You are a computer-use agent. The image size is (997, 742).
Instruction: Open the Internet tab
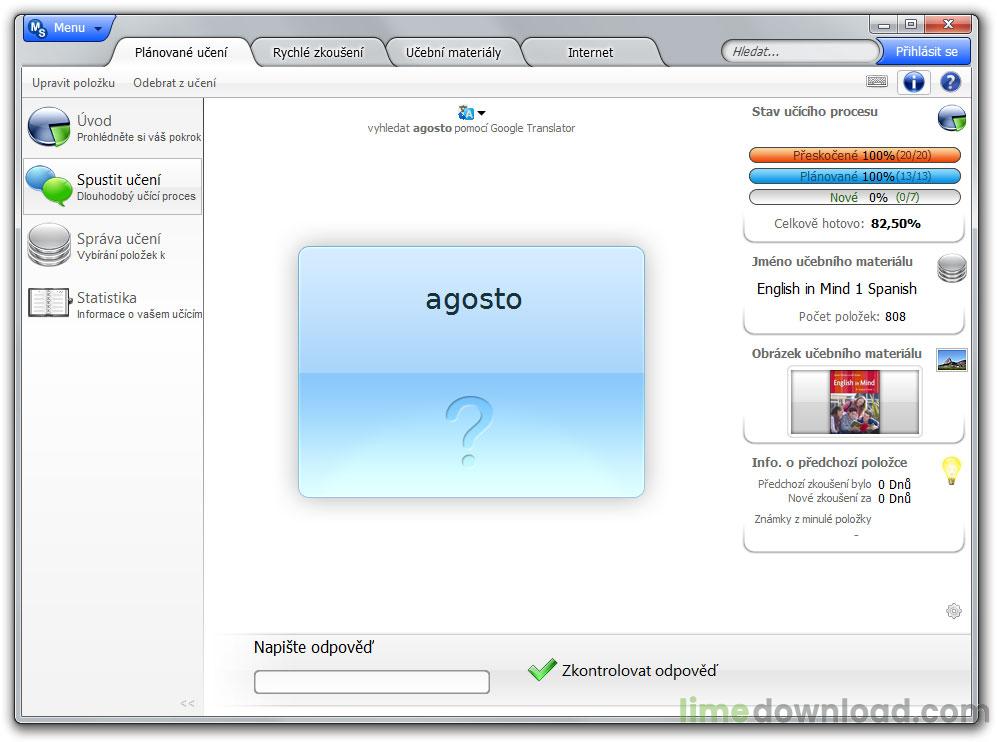click(x=590, y=52)
